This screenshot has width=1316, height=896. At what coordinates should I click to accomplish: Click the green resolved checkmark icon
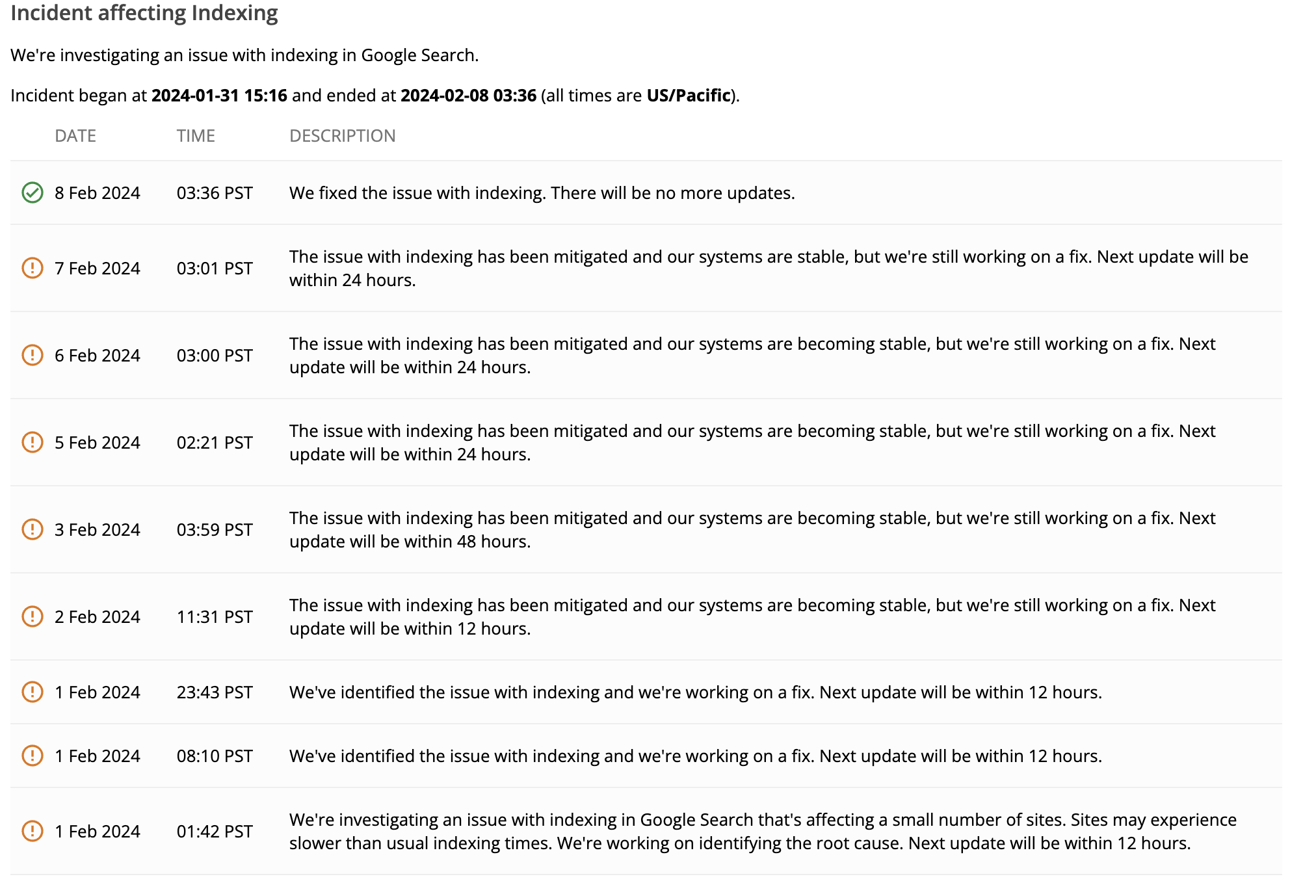[x=33, y=192]
